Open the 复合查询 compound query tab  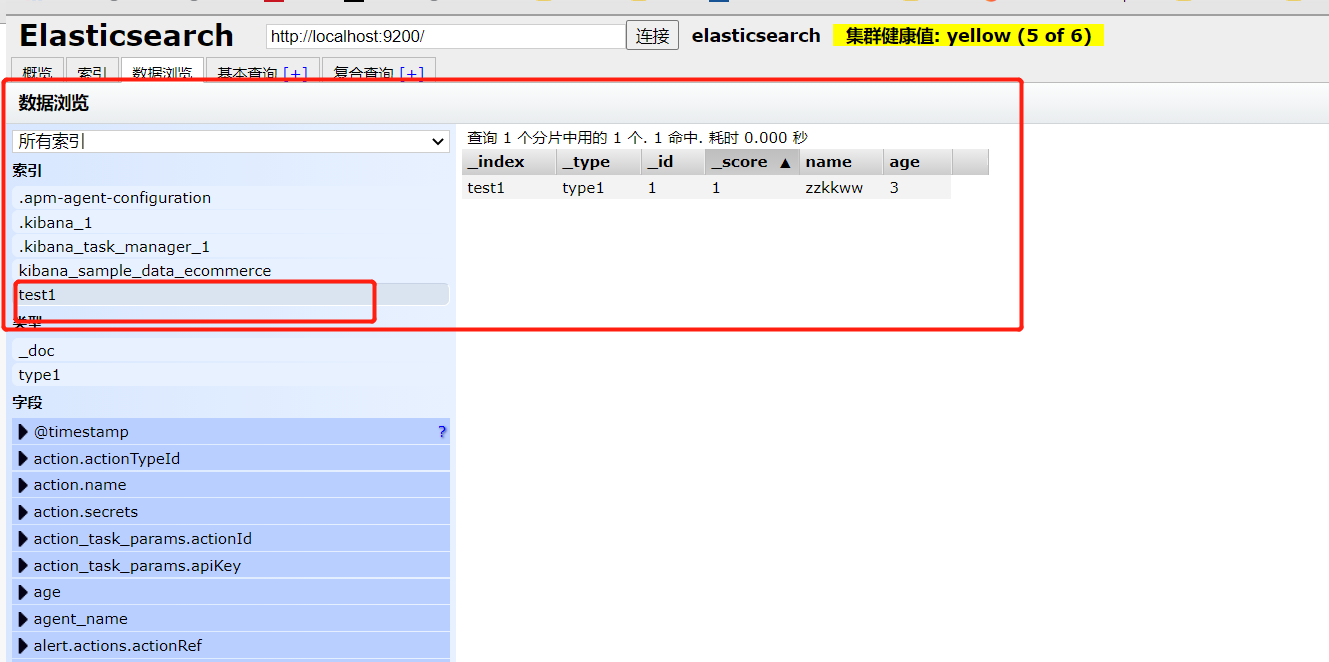[364, 73]
